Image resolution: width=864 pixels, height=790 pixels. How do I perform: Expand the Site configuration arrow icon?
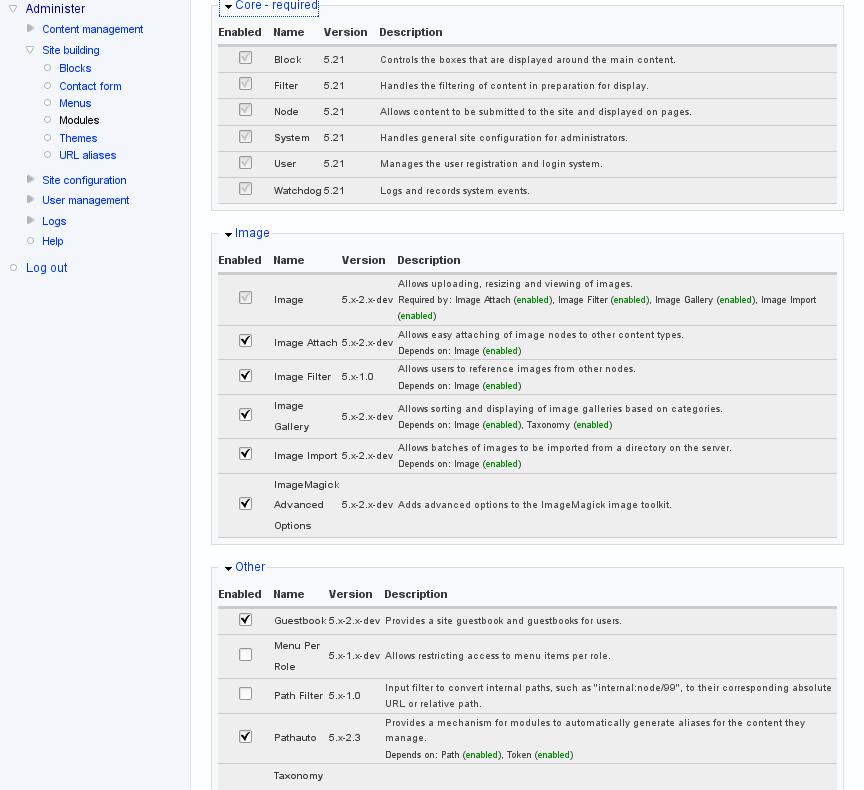click(x=31, y=180)
